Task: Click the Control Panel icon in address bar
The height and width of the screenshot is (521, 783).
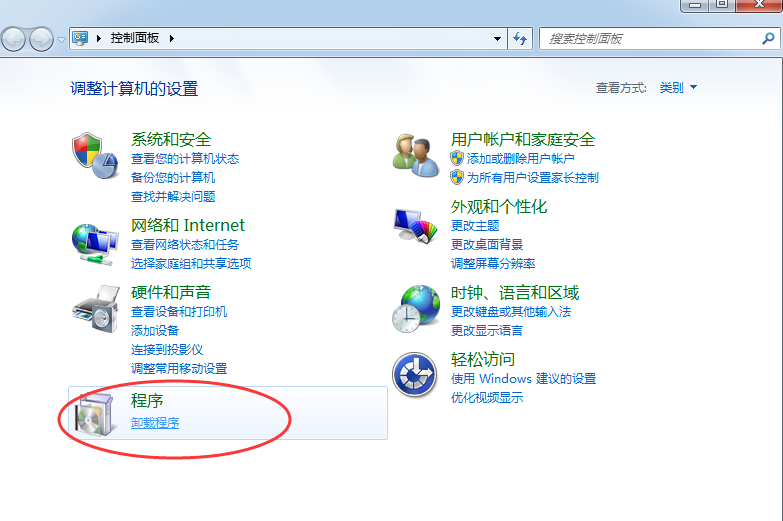Action: [80, 38]
